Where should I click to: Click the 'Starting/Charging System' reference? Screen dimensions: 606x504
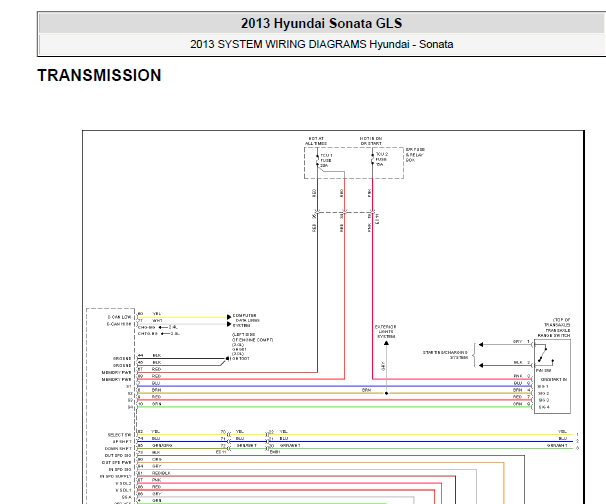point(445,355)
